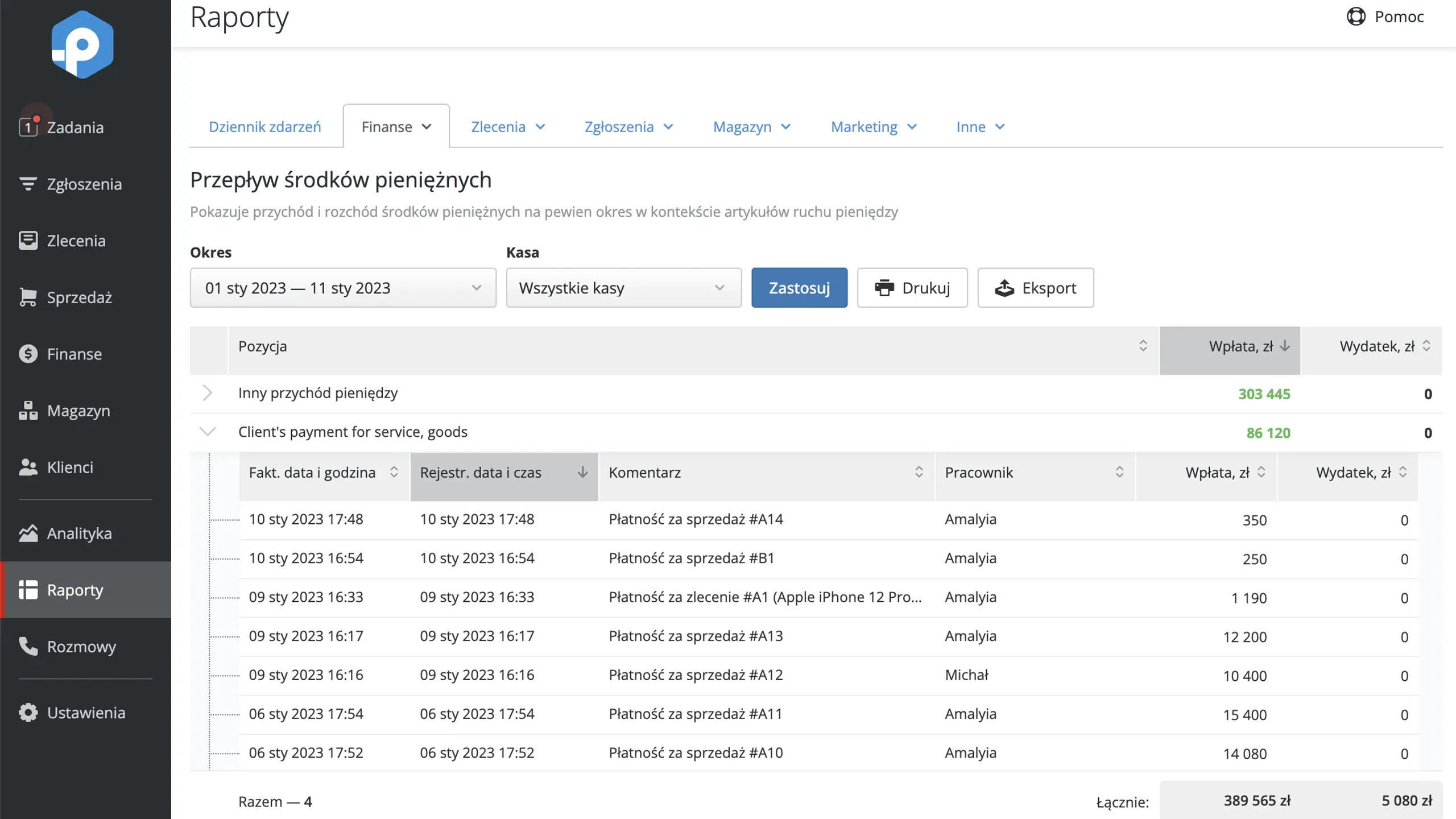
Task: Expand the Inny przychód pieniędzy row
Action: (x=208, y=393)
